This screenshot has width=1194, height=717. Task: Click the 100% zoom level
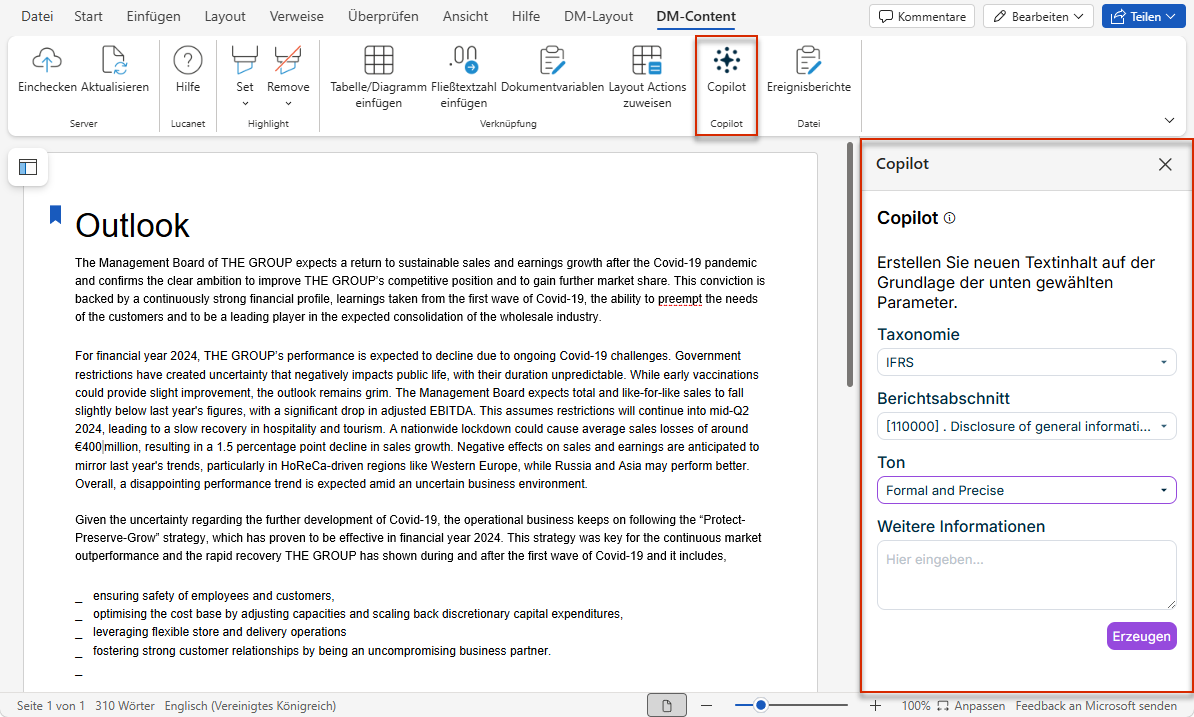[916, 706]
